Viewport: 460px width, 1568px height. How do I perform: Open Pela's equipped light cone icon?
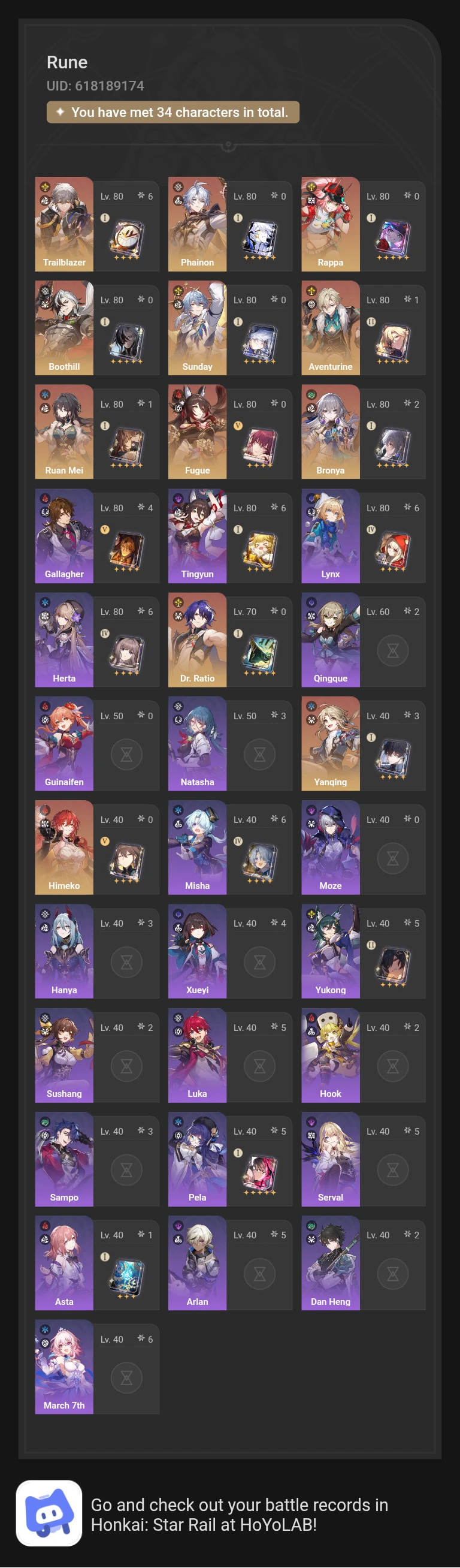[x=260, y=1174]
